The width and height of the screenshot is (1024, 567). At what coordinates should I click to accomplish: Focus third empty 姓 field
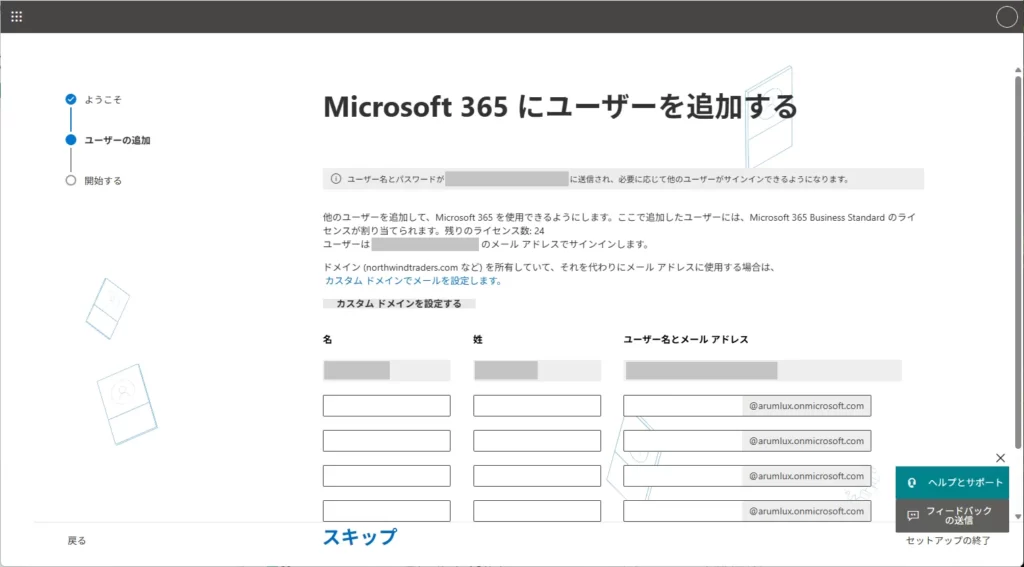(537, 476)
